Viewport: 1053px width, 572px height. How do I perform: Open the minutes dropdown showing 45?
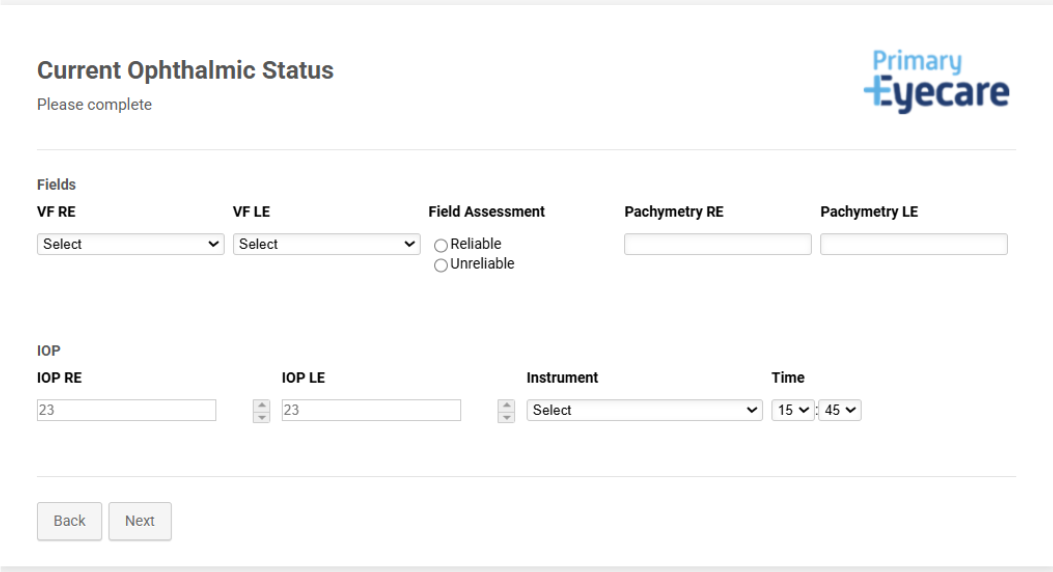840,410
